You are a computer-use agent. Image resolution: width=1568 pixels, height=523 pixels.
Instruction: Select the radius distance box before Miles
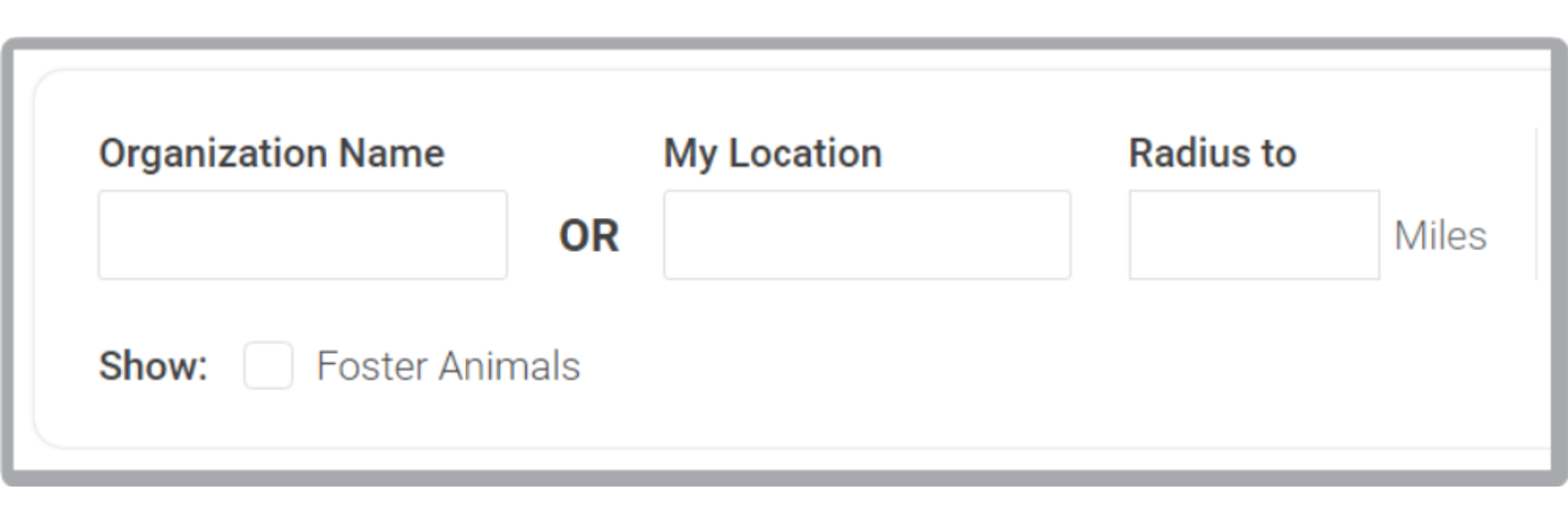[1254, 235]
